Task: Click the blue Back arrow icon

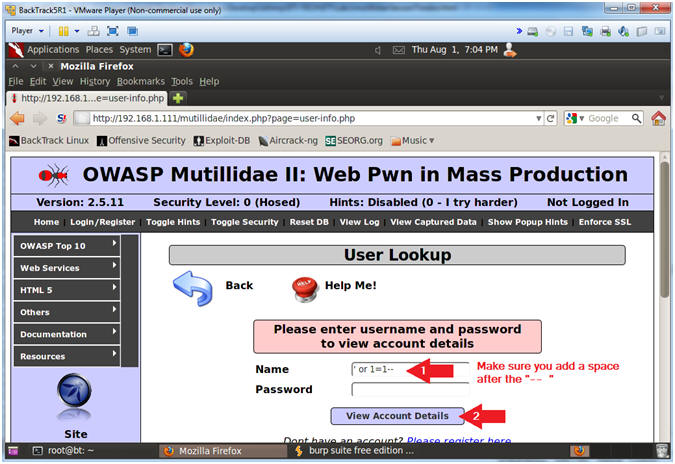Action: (192, 288)
